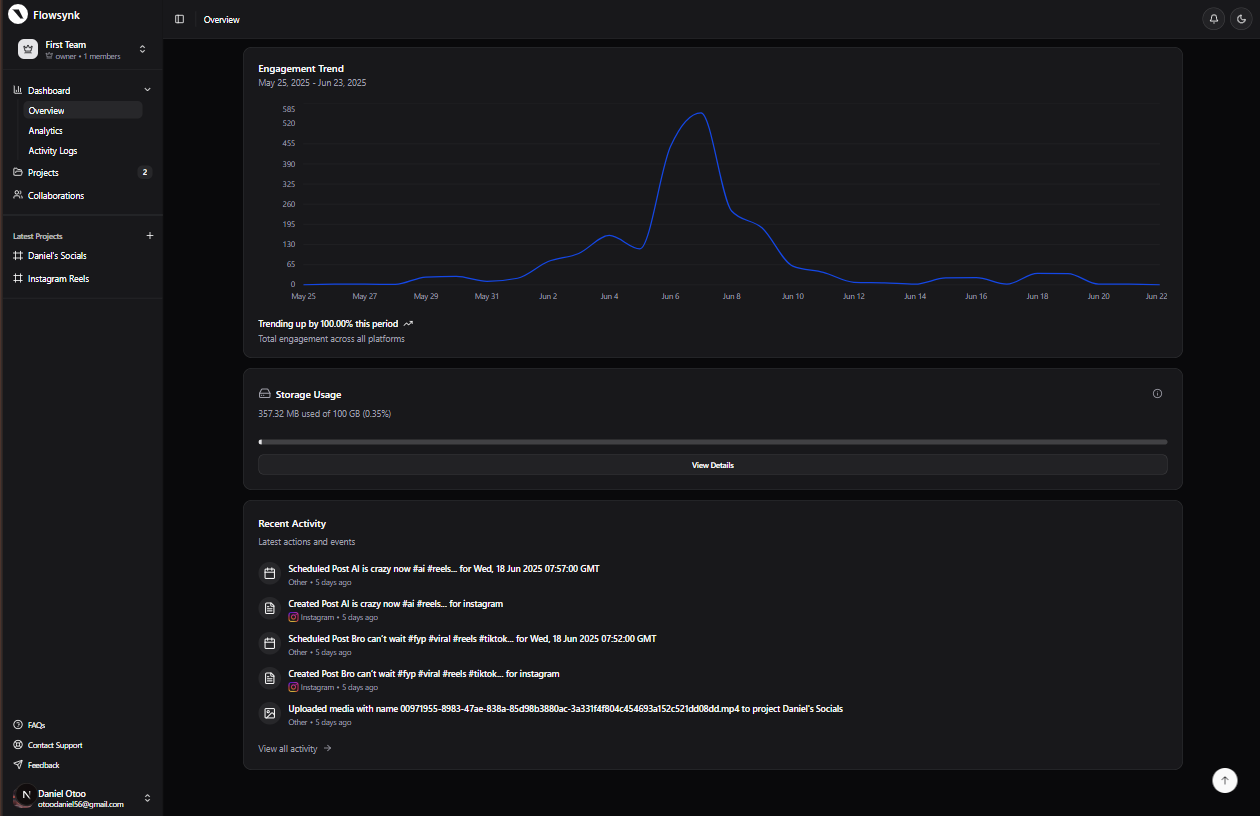Screen dimensions: 1260x816
Task: Open View all activity link
Action: (x=294, y=748)
